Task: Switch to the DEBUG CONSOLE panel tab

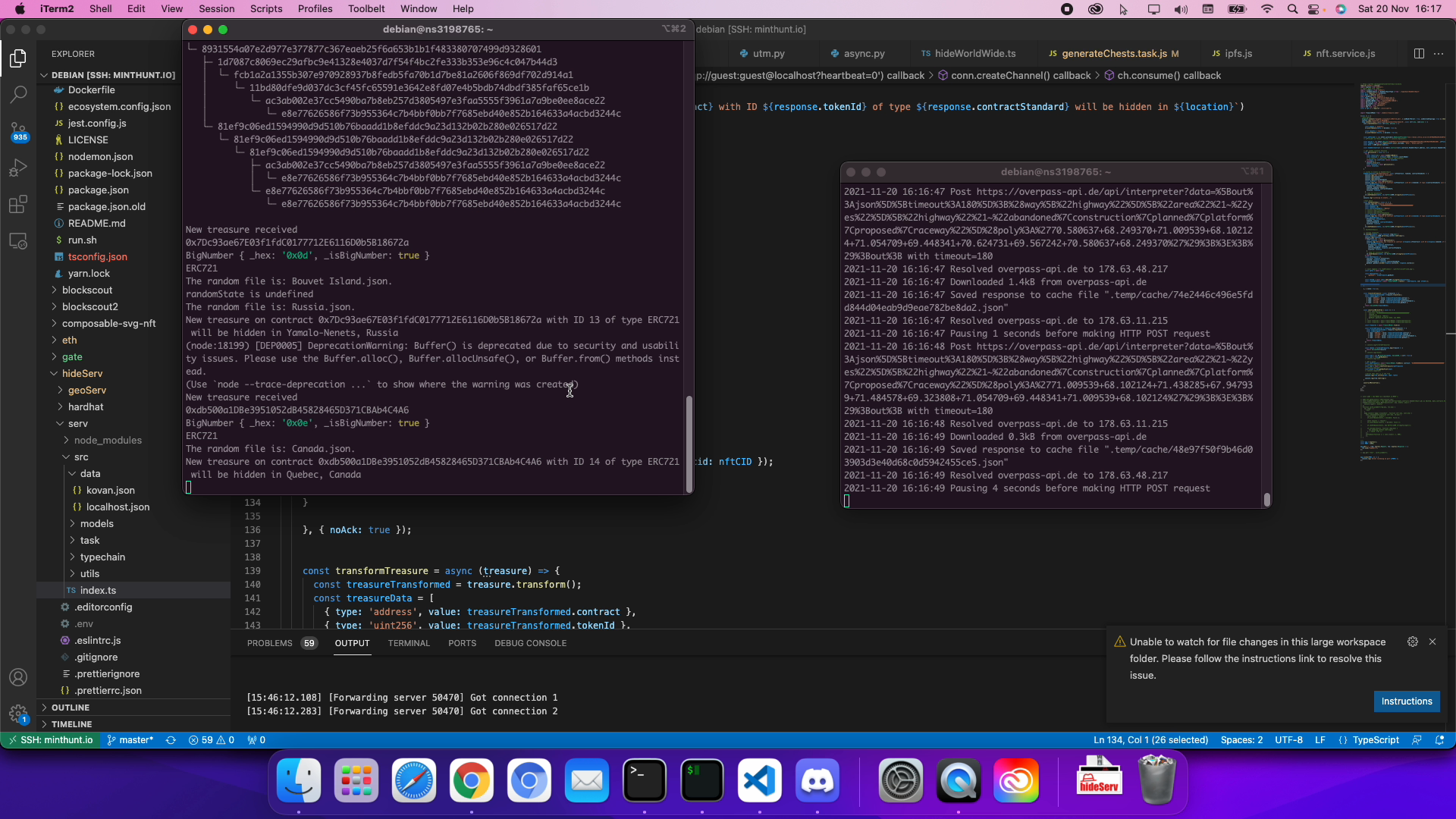Action: click(x=530, y=643)
